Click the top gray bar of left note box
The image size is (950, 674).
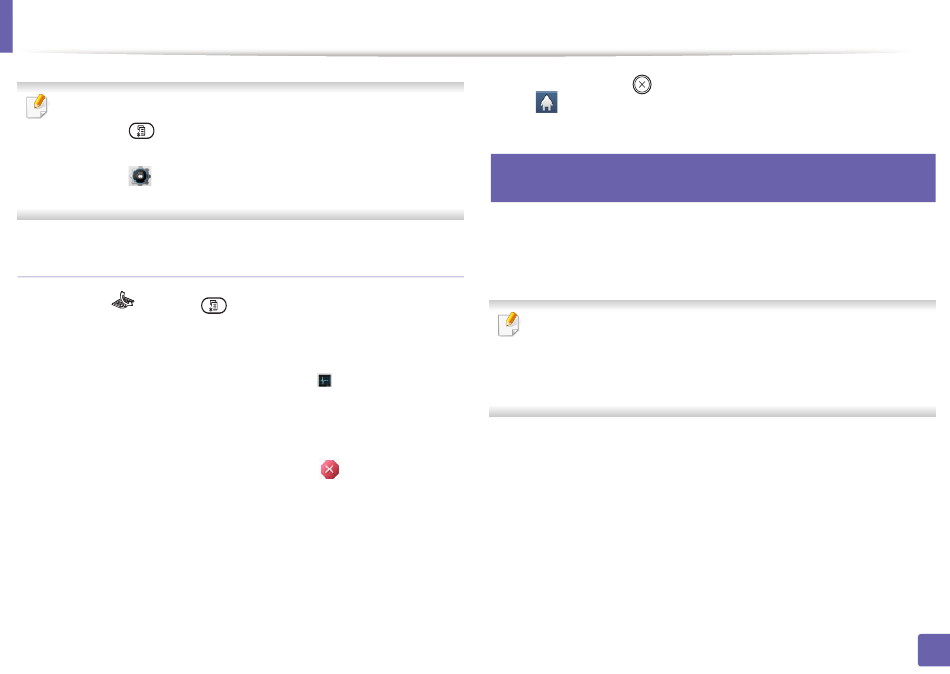tap(241, 87)
